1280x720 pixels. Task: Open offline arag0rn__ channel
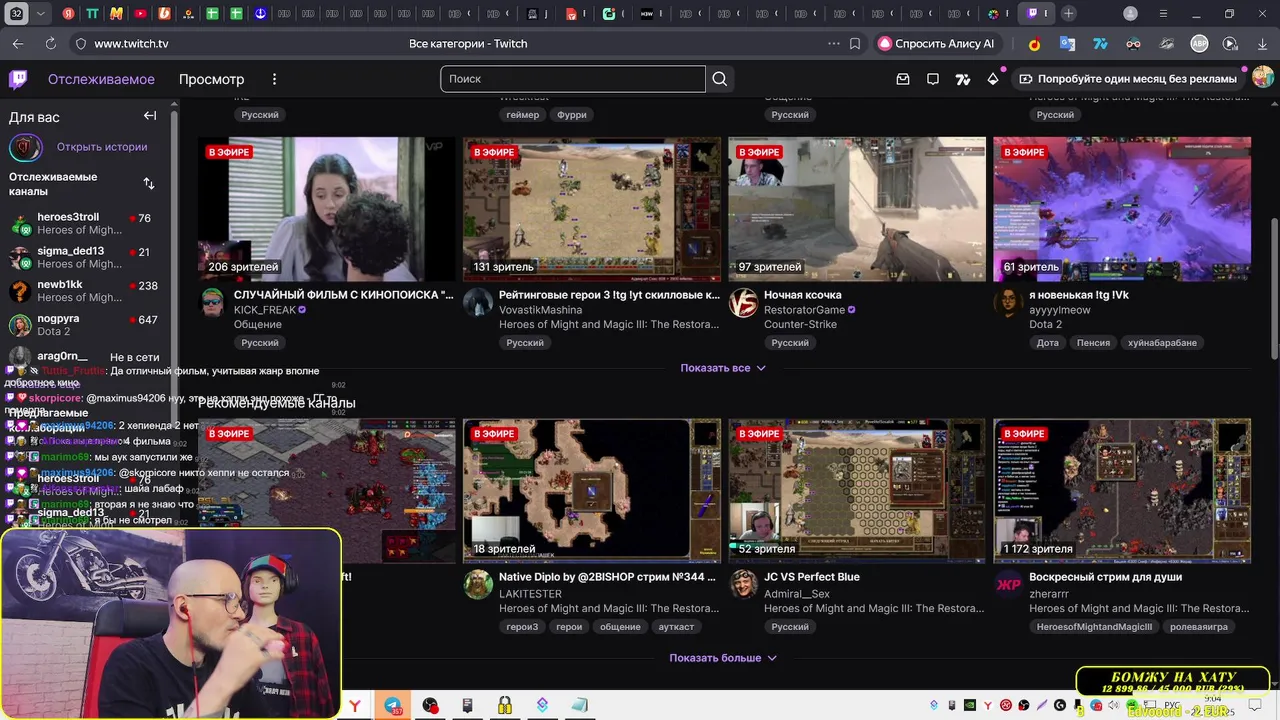[86, 357]
